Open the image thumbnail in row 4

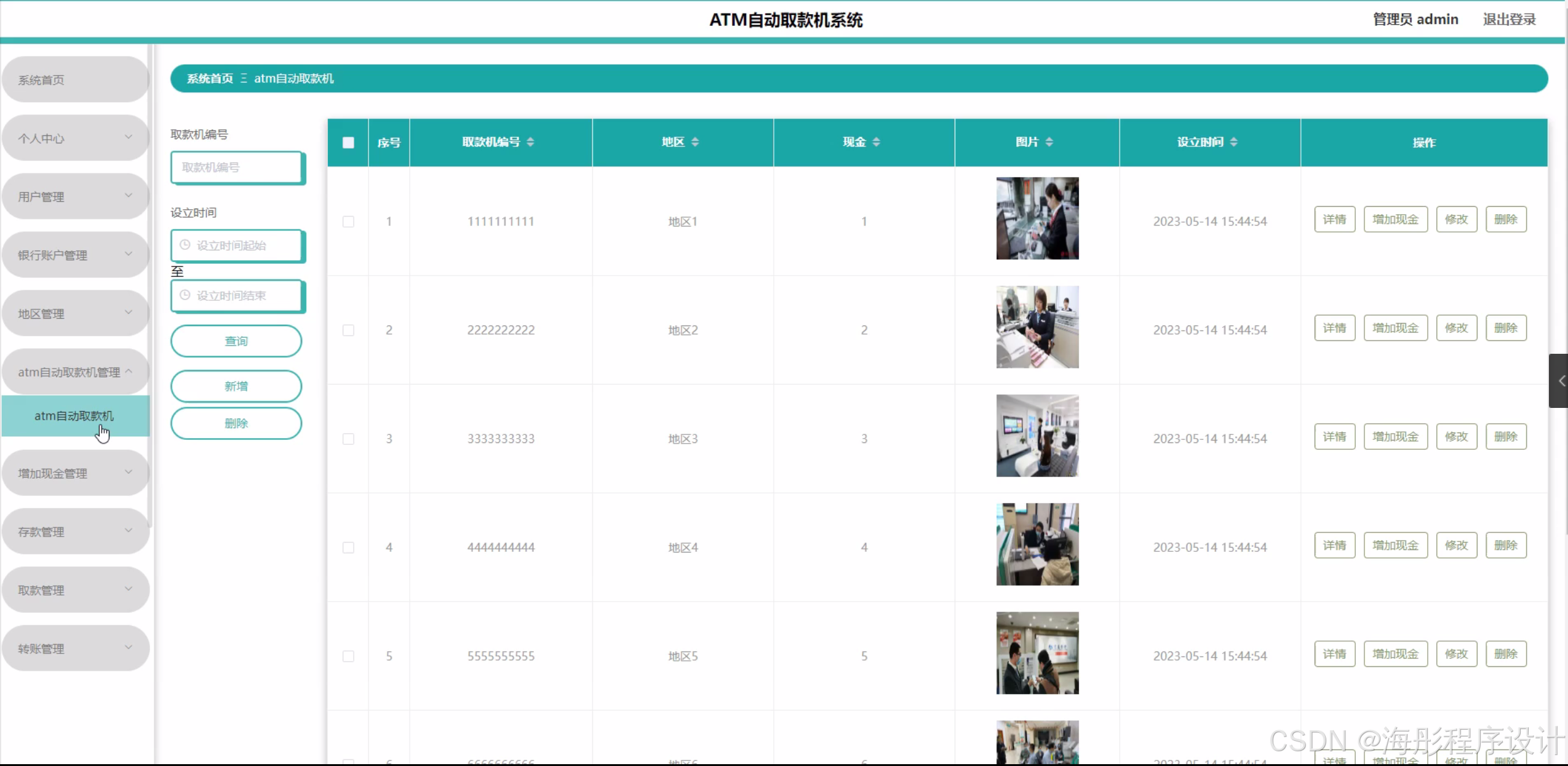[x=1037, y=545]
